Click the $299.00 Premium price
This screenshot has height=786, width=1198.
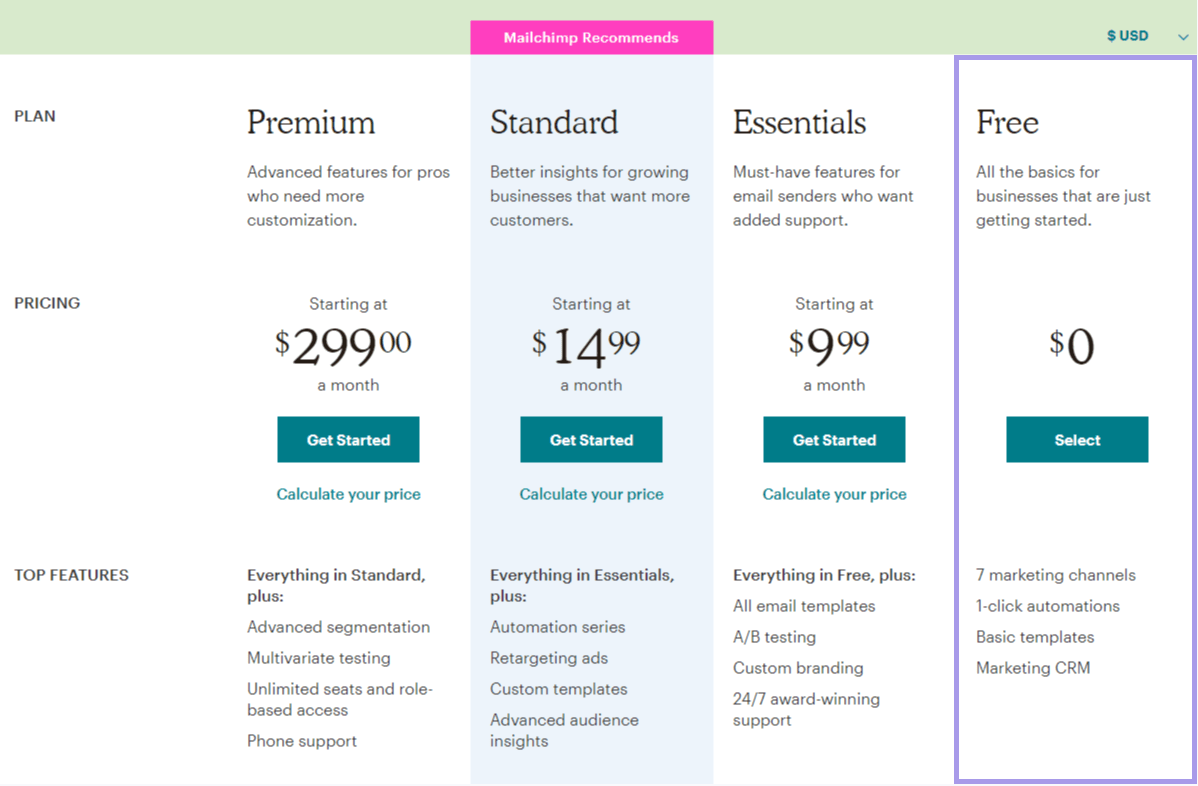pos(343,345)
